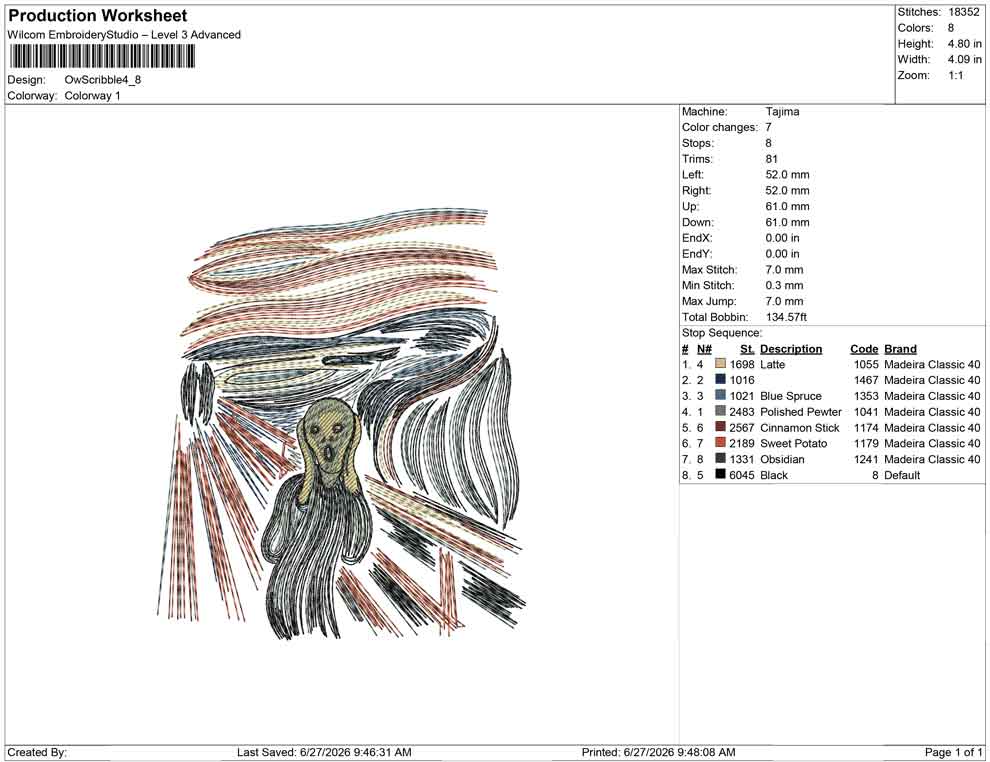Click the Obsidian description text
Screen dimensions: 990x762
(782, 459)
